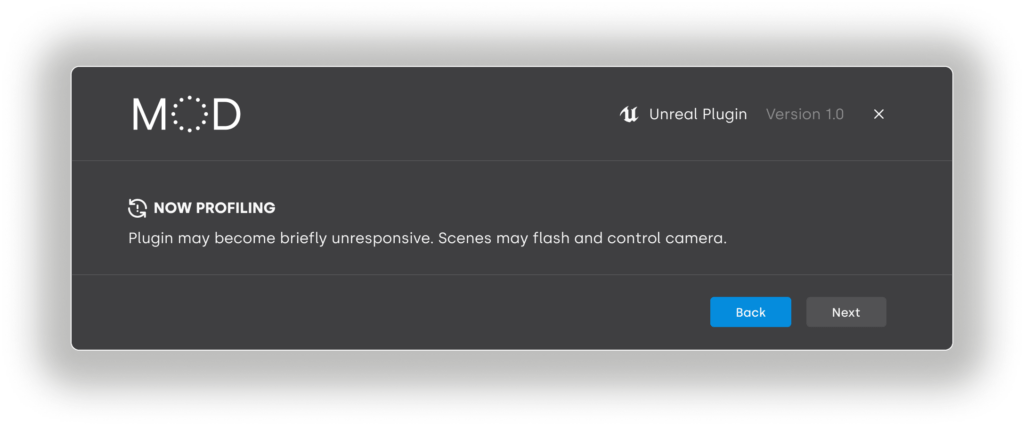Click the Unreal Engine logo icon
Image resolution: width=1024 pixels, height=426 pixels.
(x=629, y=114)
